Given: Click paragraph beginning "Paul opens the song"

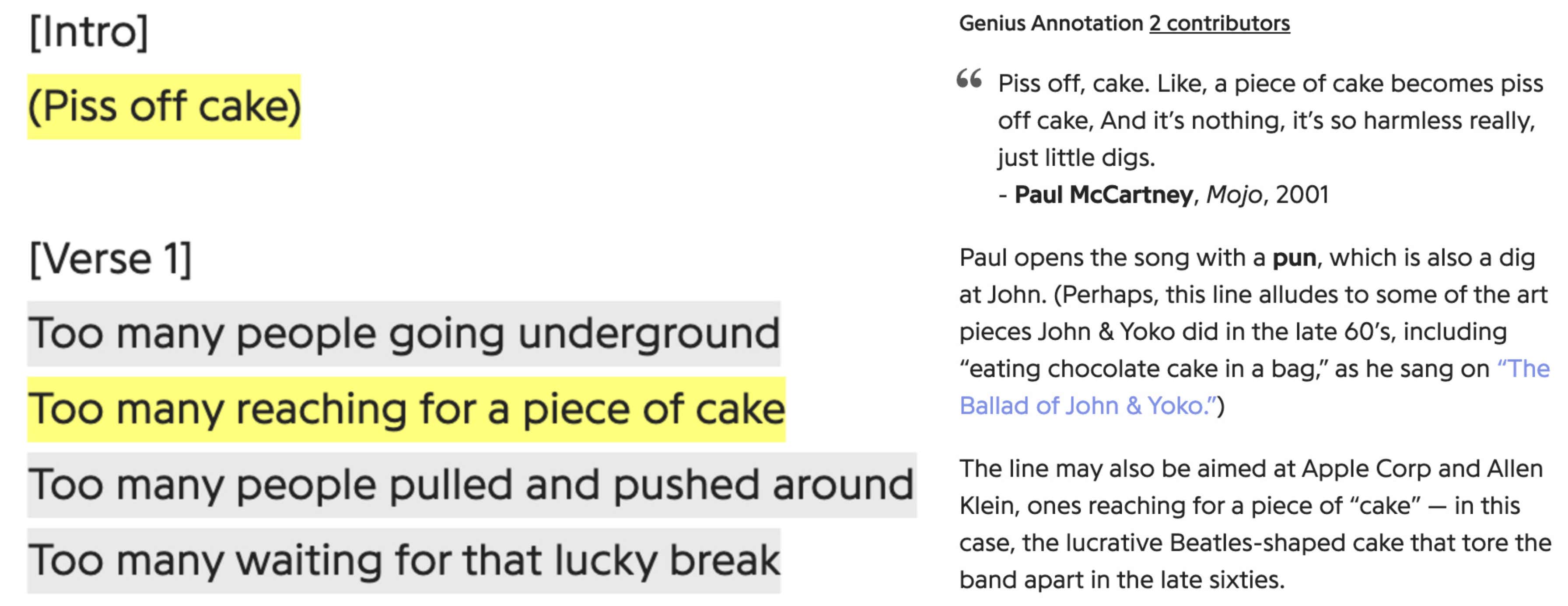Looking at the screenshot, I should (1254, 331).
